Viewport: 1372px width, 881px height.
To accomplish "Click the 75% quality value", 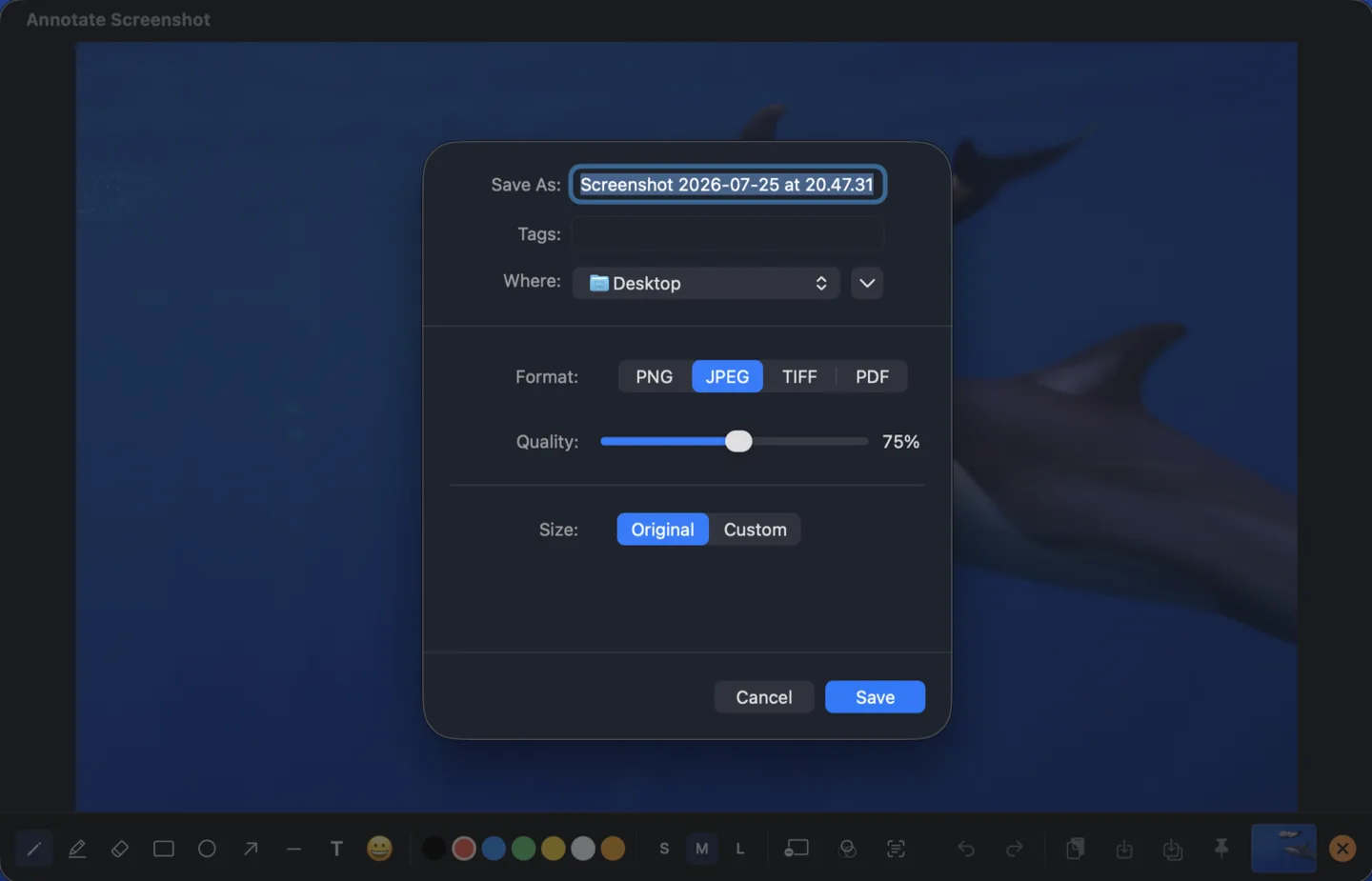I will click(x=900, y=441).
